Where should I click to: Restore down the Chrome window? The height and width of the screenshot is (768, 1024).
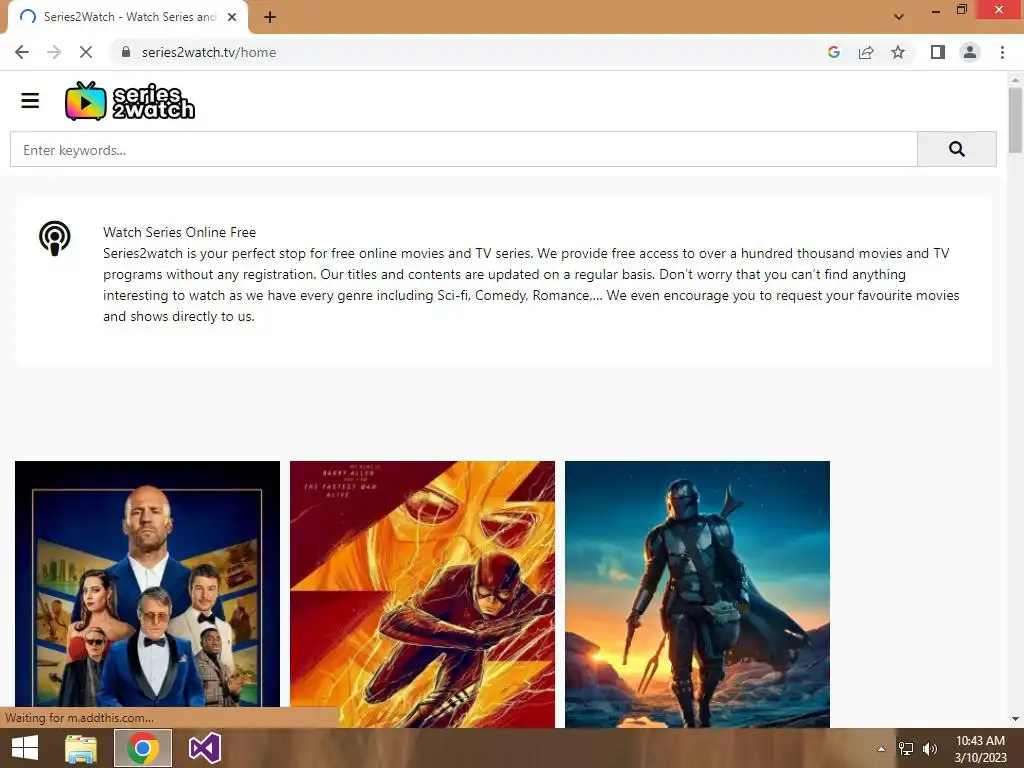(x=961, y=9)
